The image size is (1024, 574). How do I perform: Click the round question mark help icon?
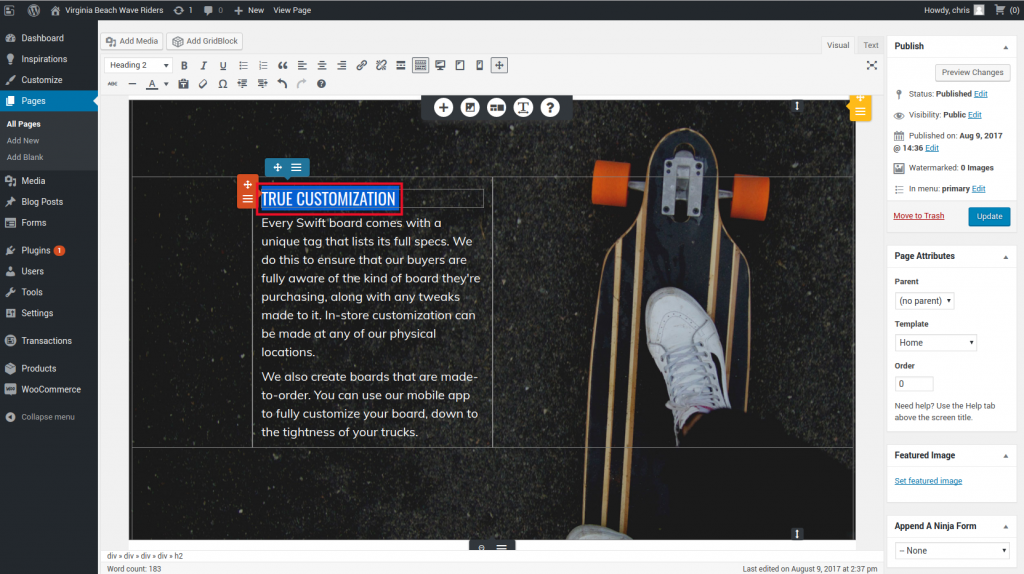[x=549, y=108]
